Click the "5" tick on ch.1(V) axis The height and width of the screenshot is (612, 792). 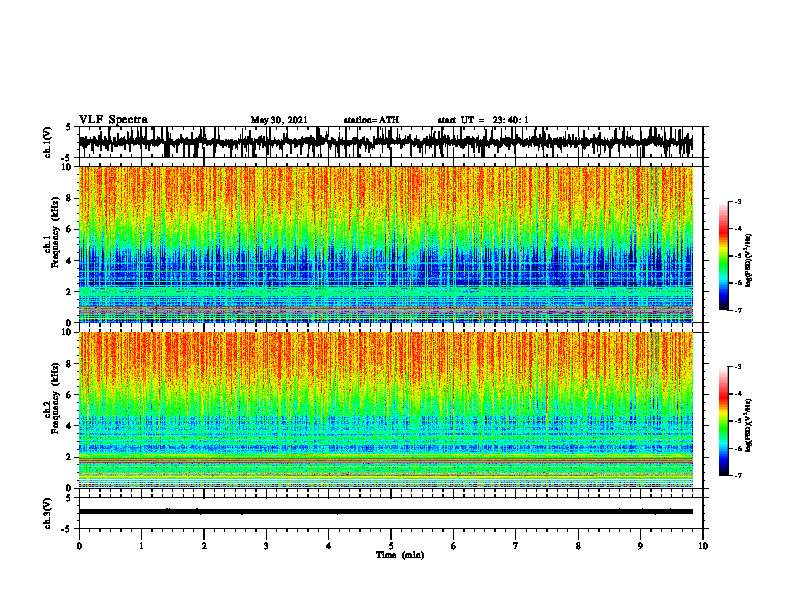pyautogui.click(x=69, y=127)
